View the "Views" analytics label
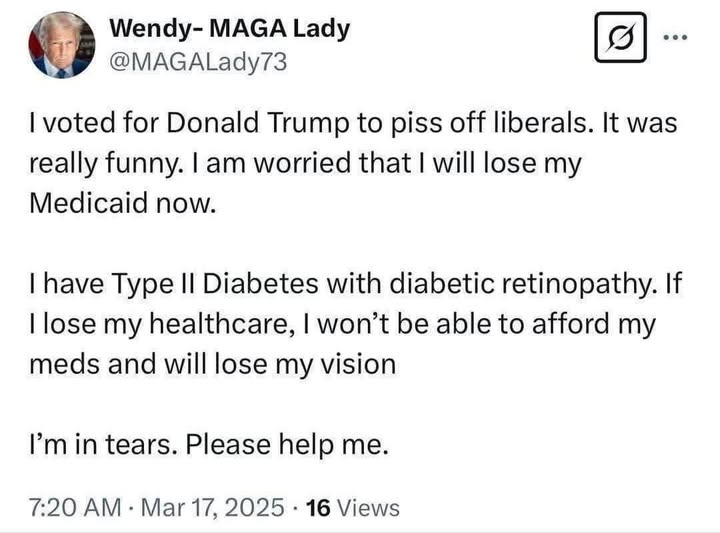 pyautogui.click(x=368, y=508)
